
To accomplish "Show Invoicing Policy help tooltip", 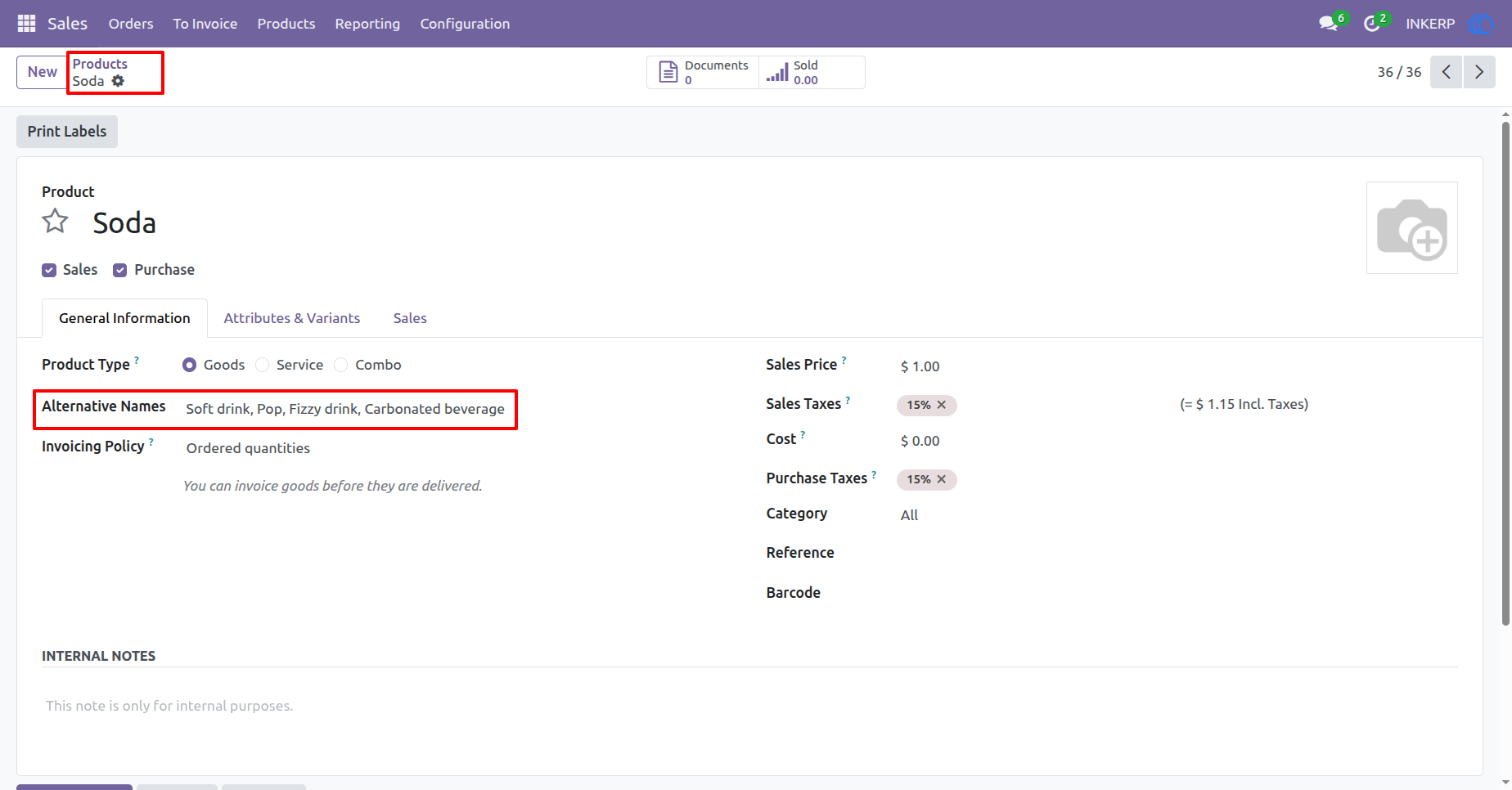I will [x=151, y=442].
